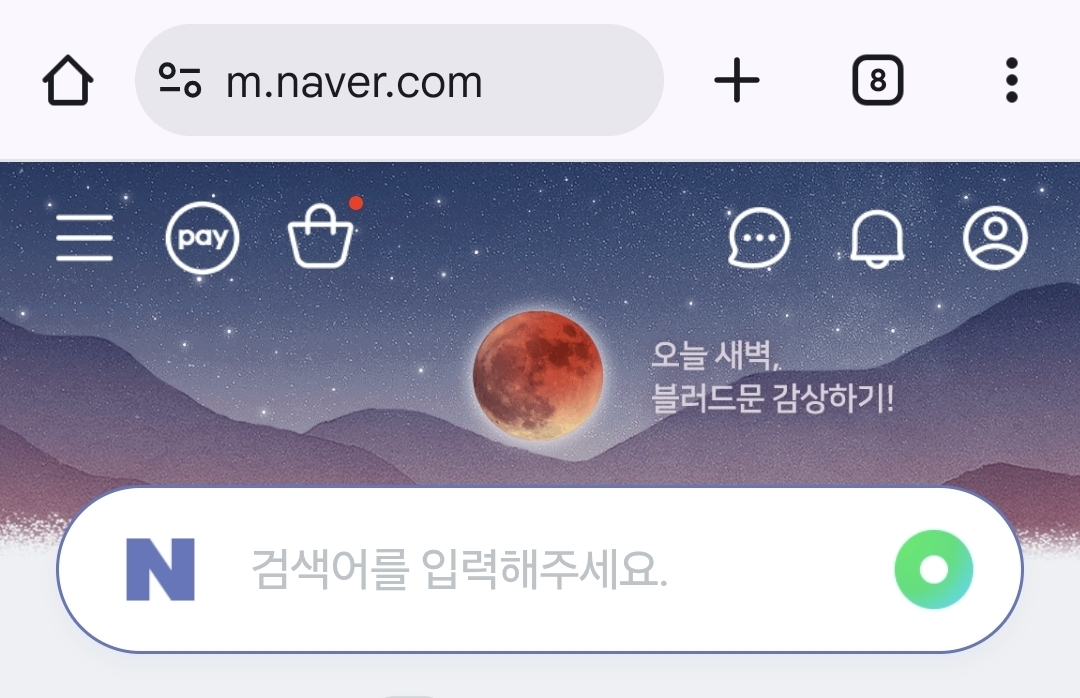Open Naver Pay icon
This screenshot has width=1080, height=698.
[202, 238]
